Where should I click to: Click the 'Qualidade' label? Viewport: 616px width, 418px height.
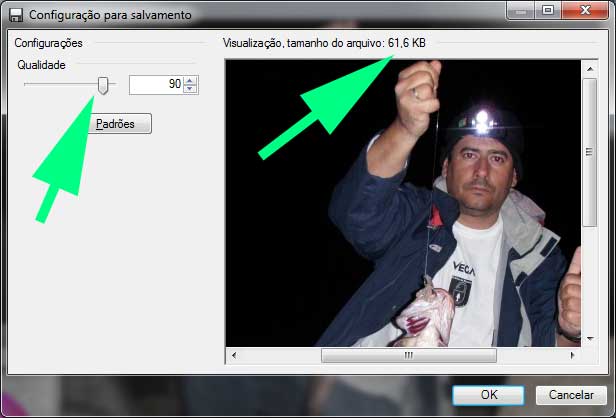(41, 65)
